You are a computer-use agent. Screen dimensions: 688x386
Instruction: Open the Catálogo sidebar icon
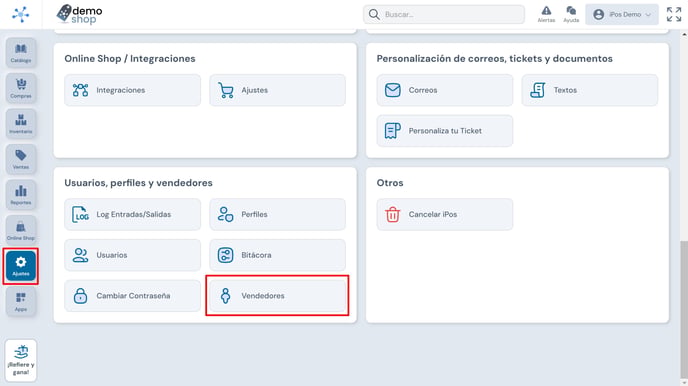(x=21, y=53)
